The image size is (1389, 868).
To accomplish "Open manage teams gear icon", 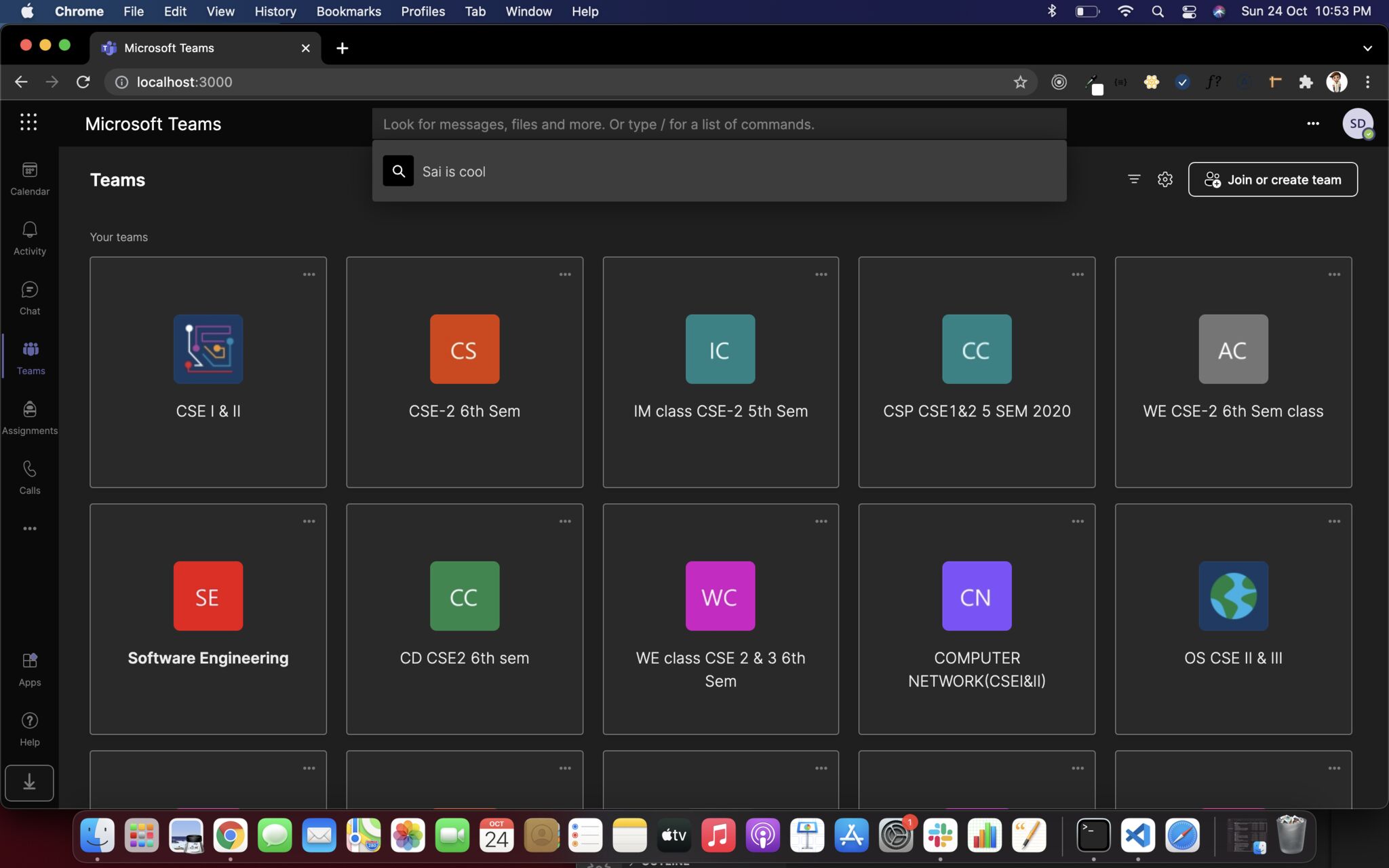I will pyautogui.click(x=1165, y=179).
